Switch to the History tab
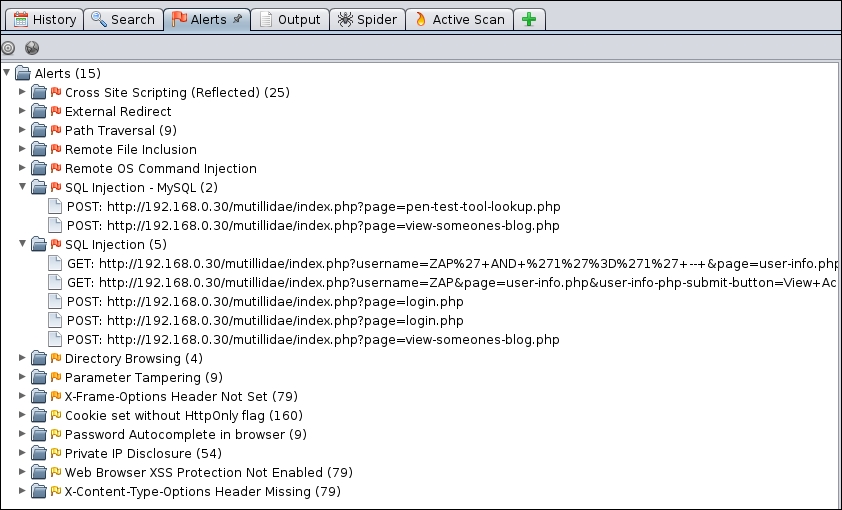Image resolution: width=842 pixels, height=510 pixels. click(45, 20)
